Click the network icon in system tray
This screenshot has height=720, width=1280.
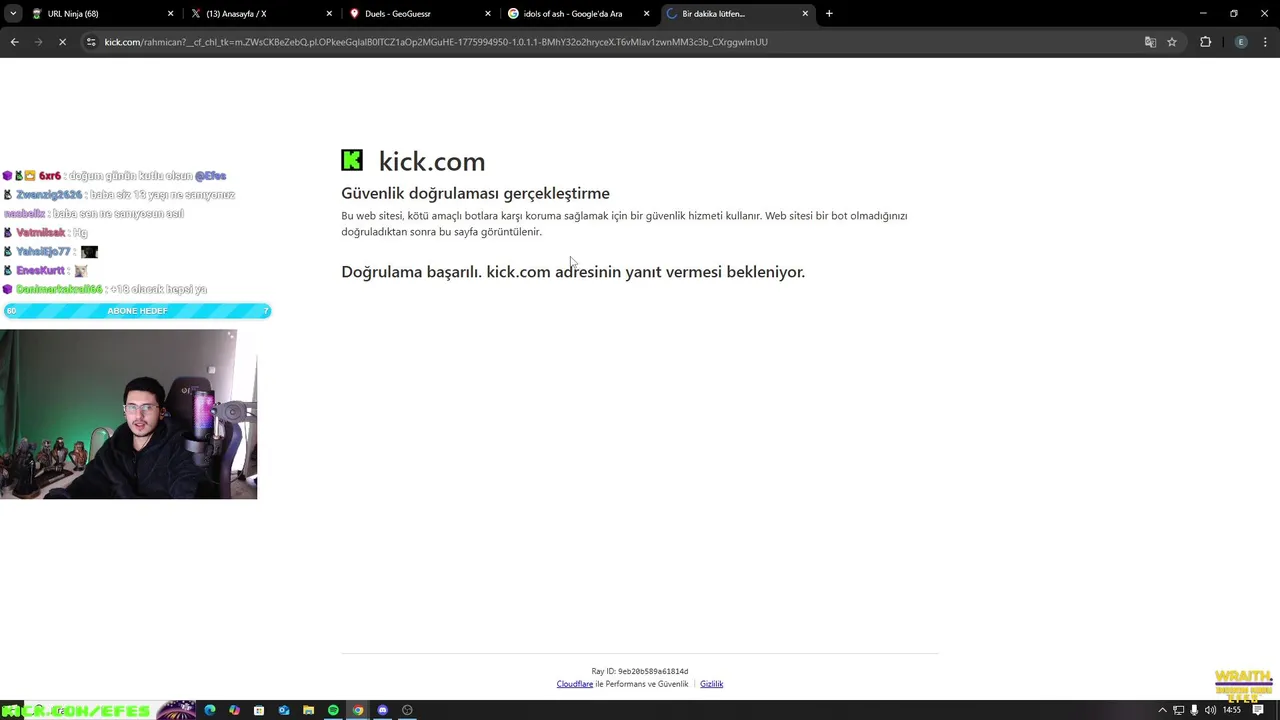1178,710
